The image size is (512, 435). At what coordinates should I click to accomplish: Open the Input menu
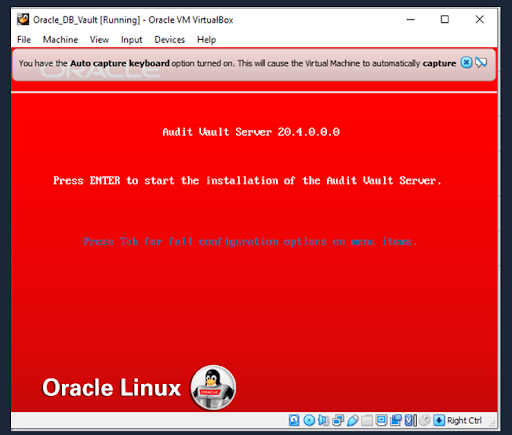click(131, 40)
